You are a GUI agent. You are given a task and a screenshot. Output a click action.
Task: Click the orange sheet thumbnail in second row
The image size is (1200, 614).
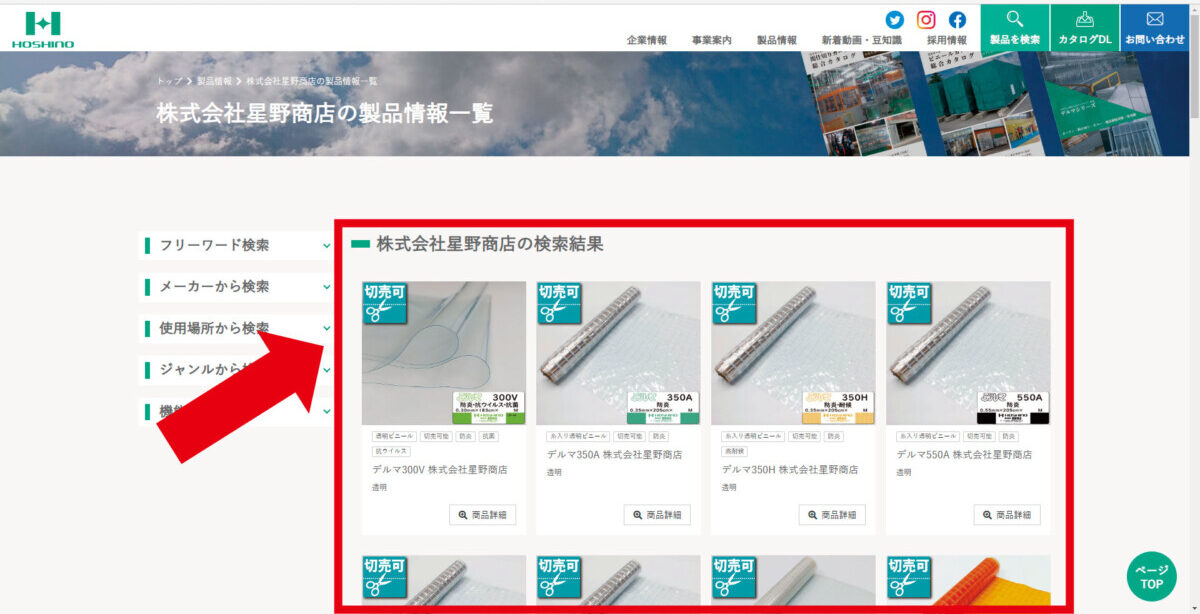coord(968,580)
